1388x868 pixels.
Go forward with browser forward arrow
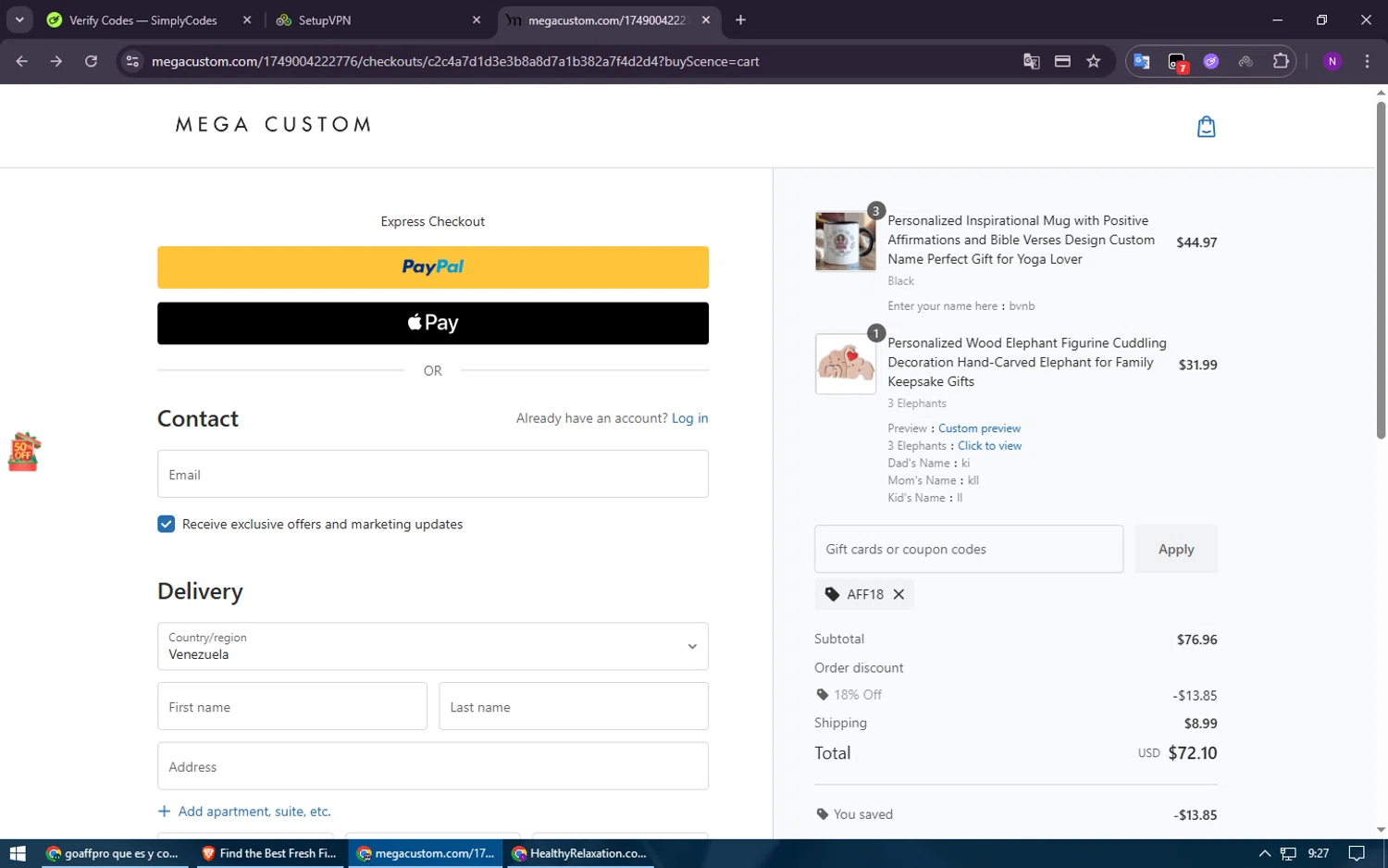[56, 61]
